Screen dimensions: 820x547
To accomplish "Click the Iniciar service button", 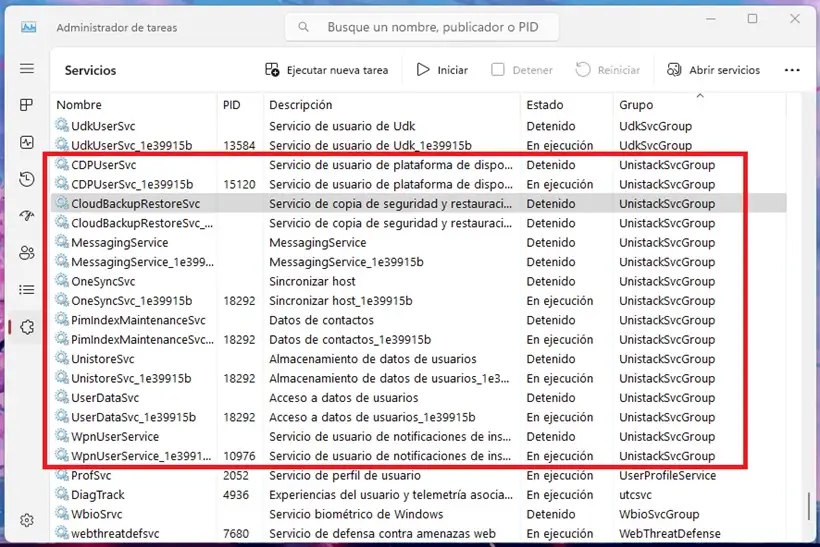I will [442, 70].
